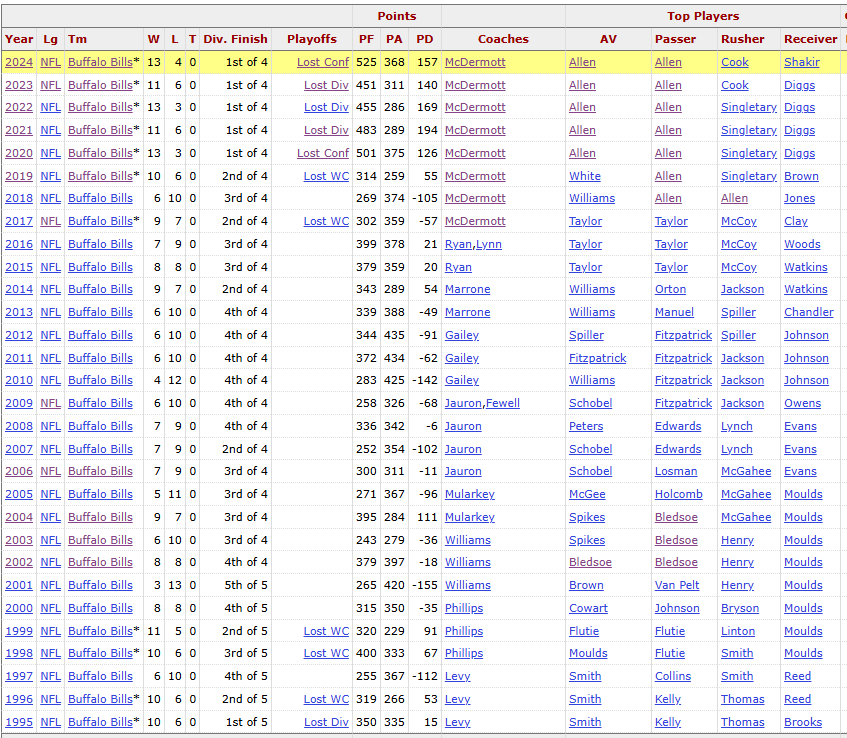Screen dimensions: 847x738
Task: Open Bledsoe AV link in 2002 row
Action: pyautogui.click(x=590, y=562)
